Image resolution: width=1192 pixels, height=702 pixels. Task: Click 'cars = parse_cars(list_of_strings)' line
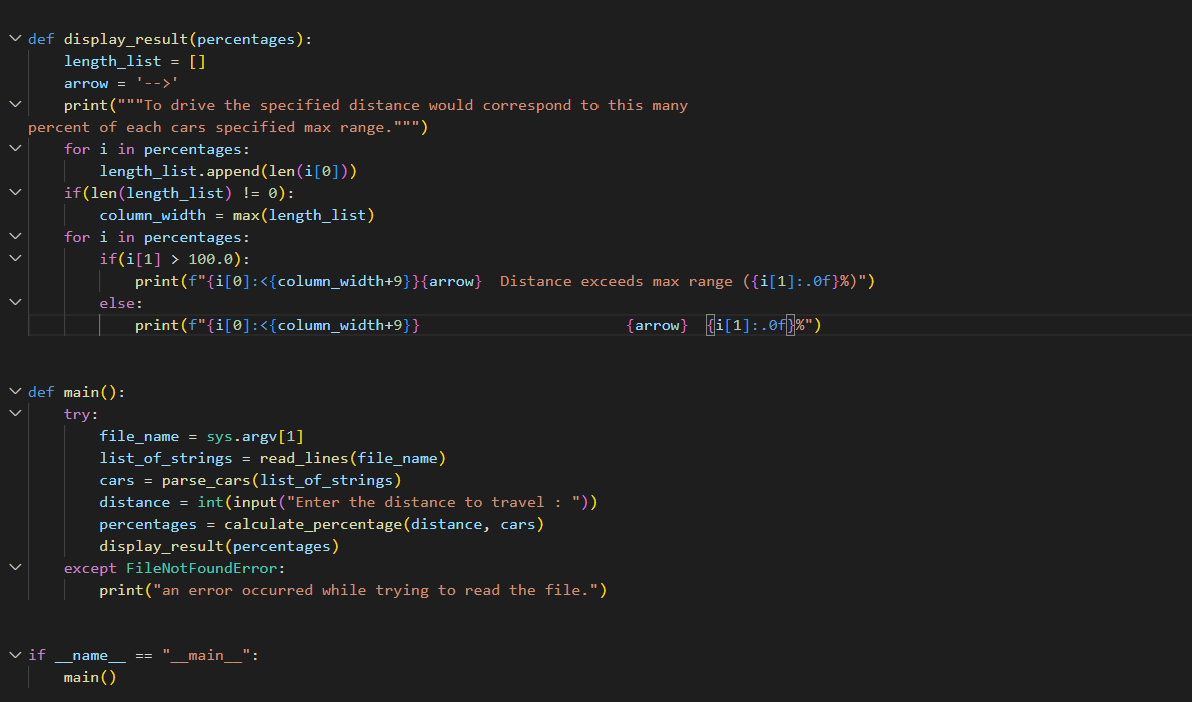(250, 481)
